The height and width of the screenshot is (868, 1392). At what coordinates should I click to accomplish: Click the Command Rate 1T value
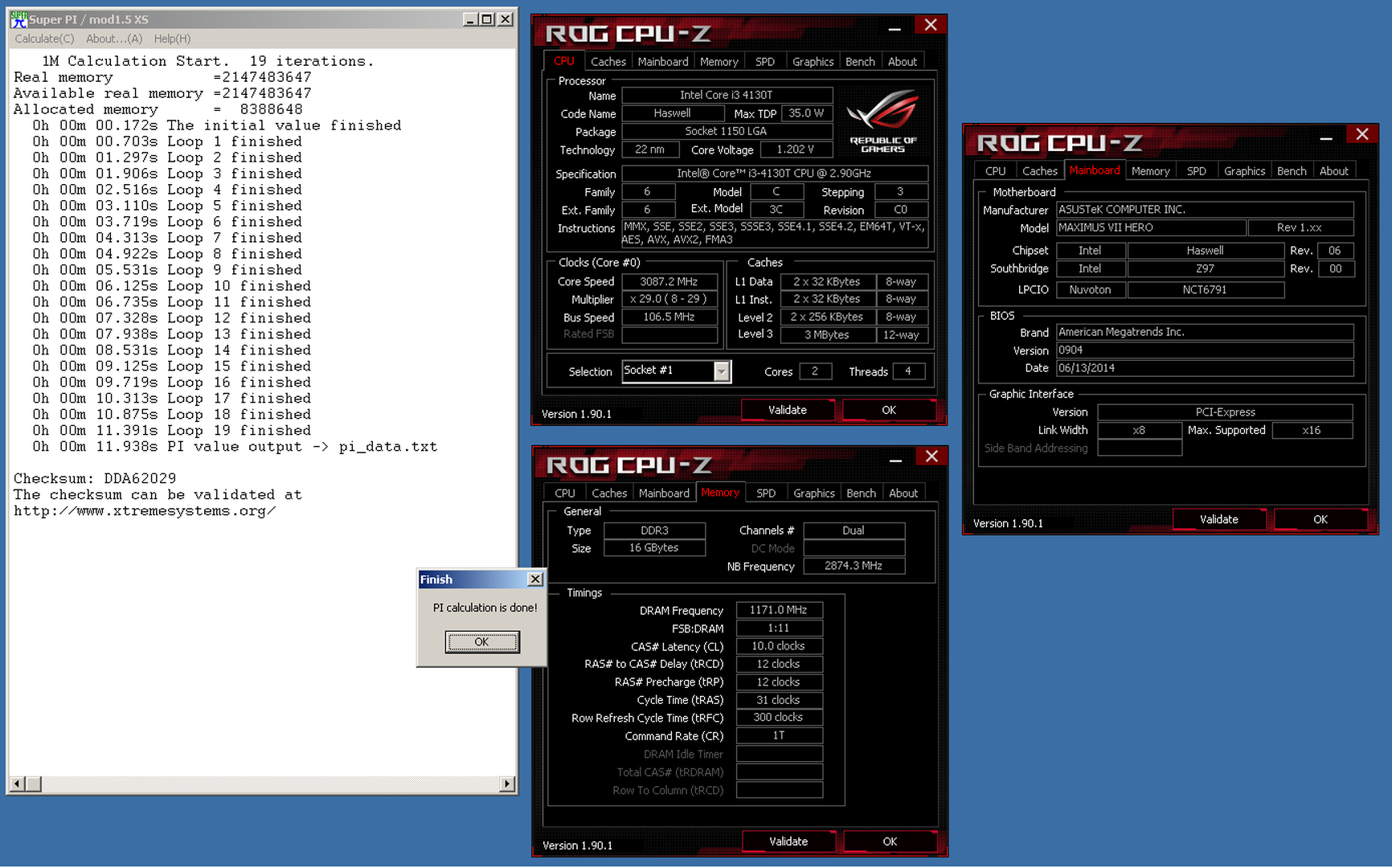779,735
